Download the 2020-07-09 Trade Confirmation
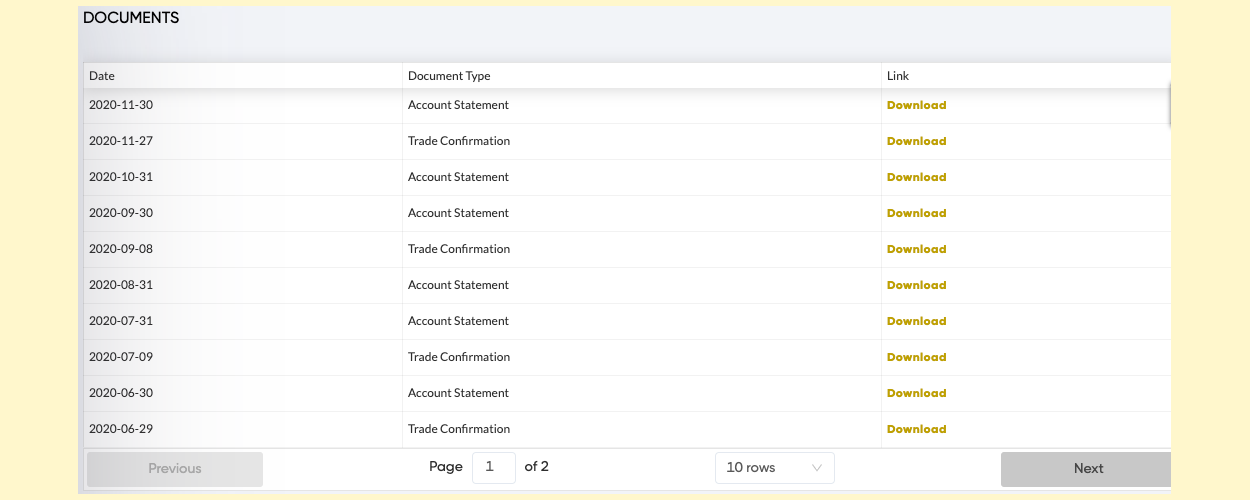The image size is (1250, 500). point(916,357)
